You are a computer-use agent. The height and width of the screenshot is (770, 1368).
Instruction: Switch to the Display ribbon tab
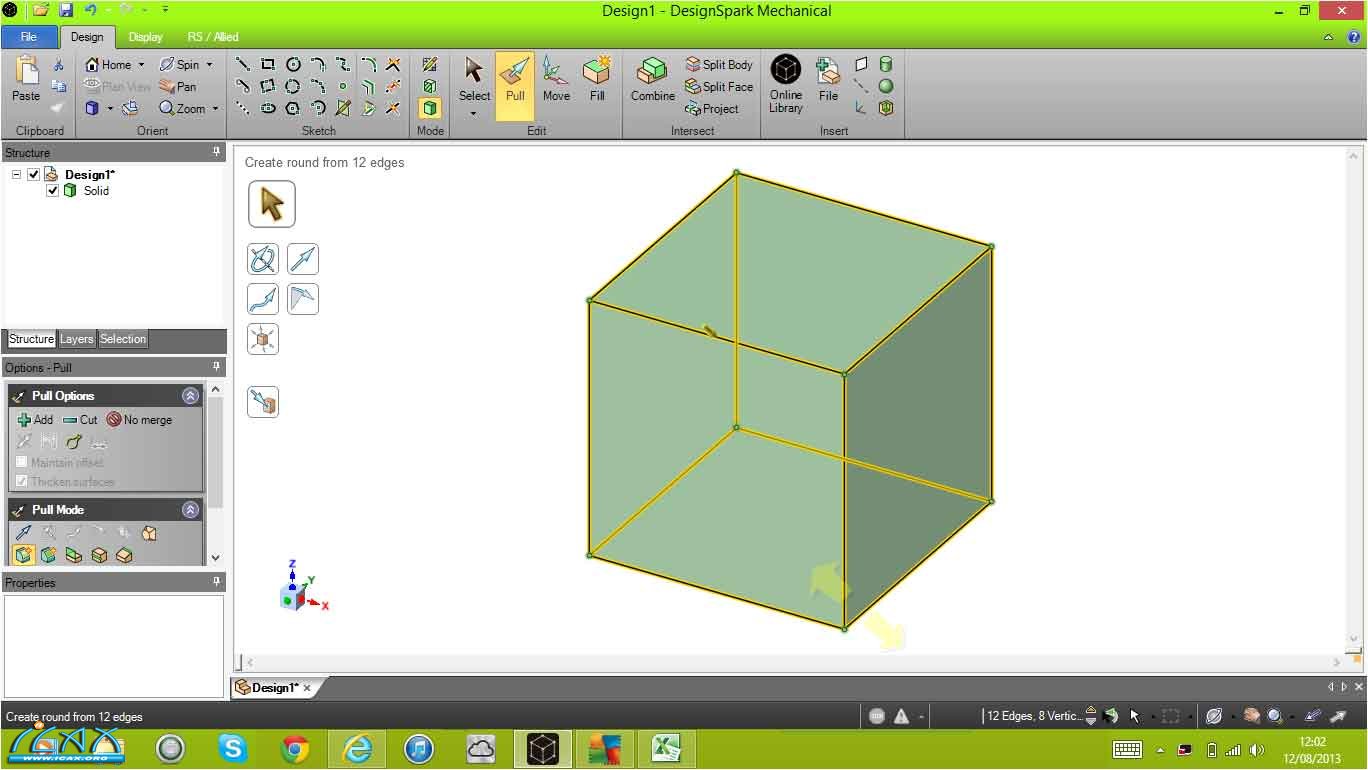coord(145,37)
